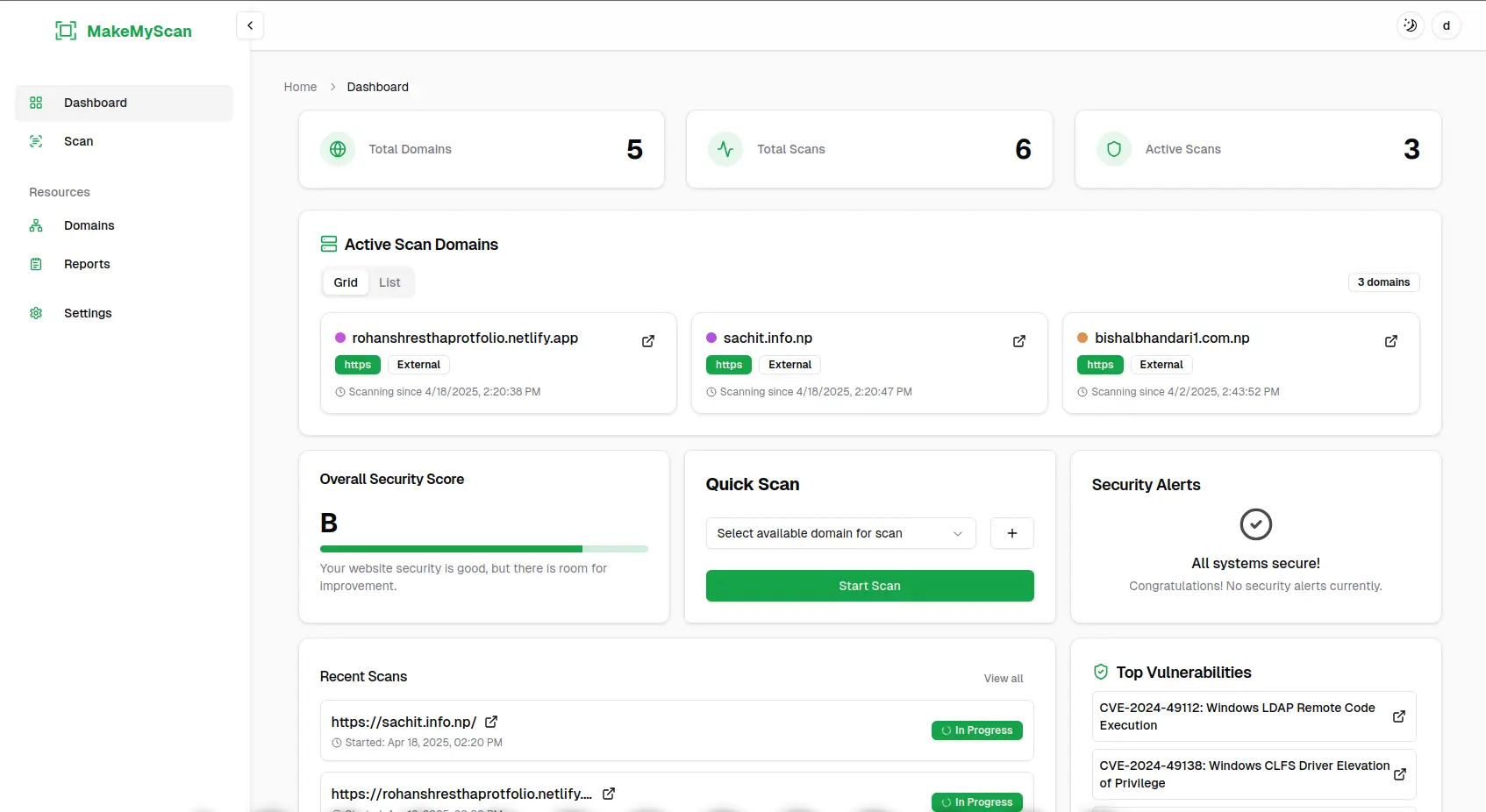Open external link for sachit.info.np domain

[x=1019, y=341]
